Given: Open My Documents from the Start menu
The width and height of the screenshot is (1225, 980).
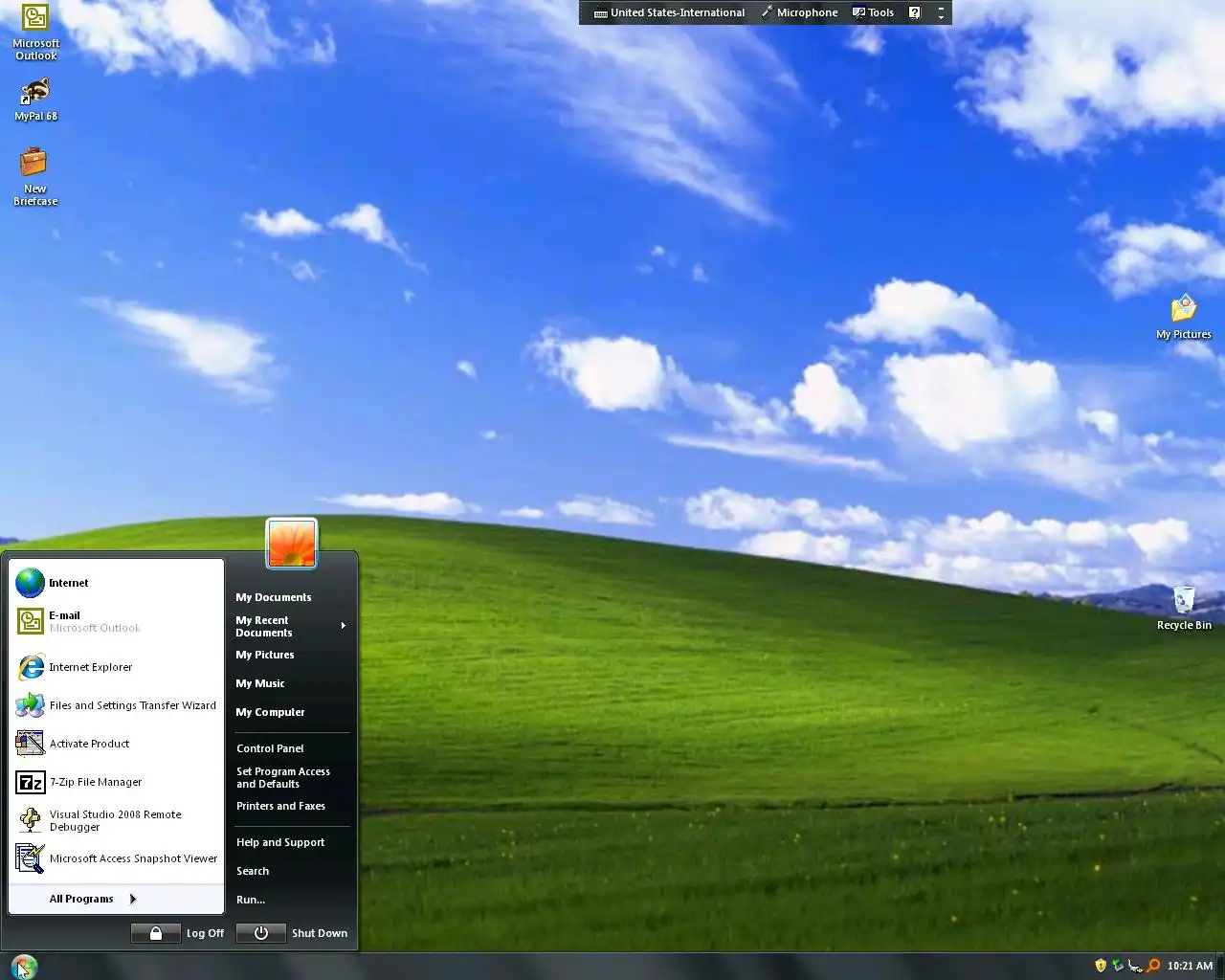Looking at the screenshot, I should point(291,597).
